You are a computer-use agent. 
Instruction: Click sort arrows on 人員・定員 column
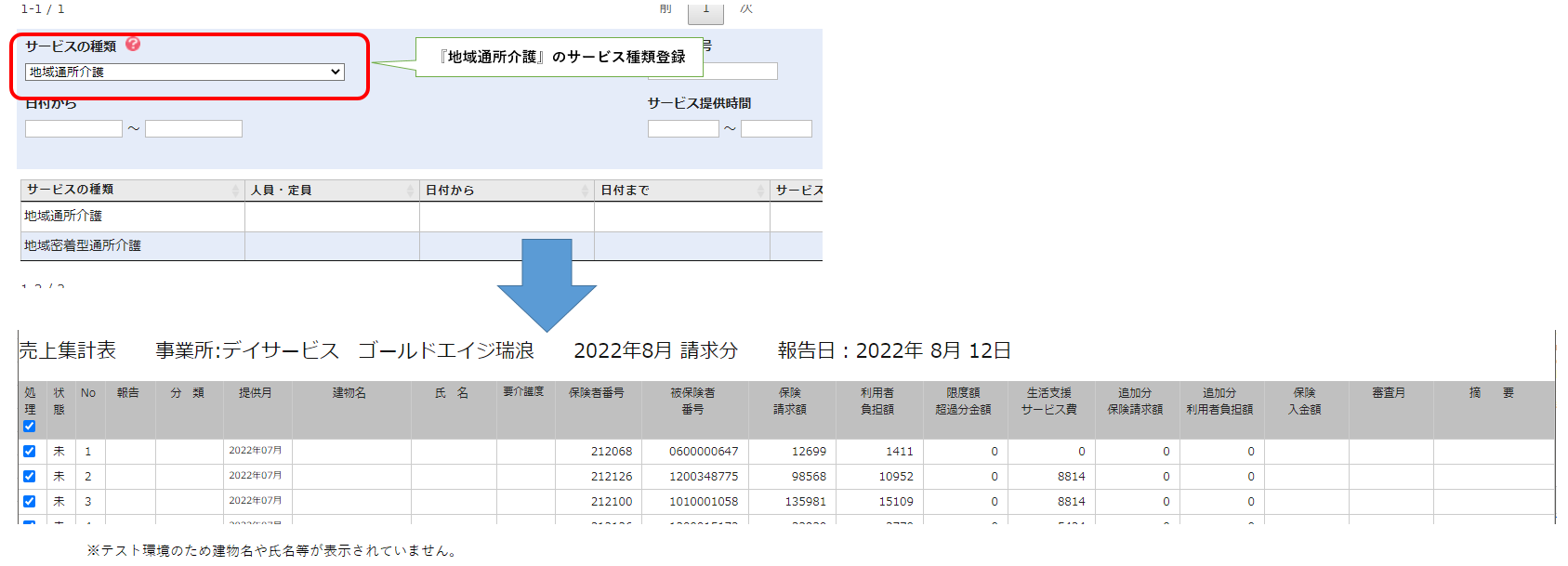pyautogui.click(x=410, y=191)
